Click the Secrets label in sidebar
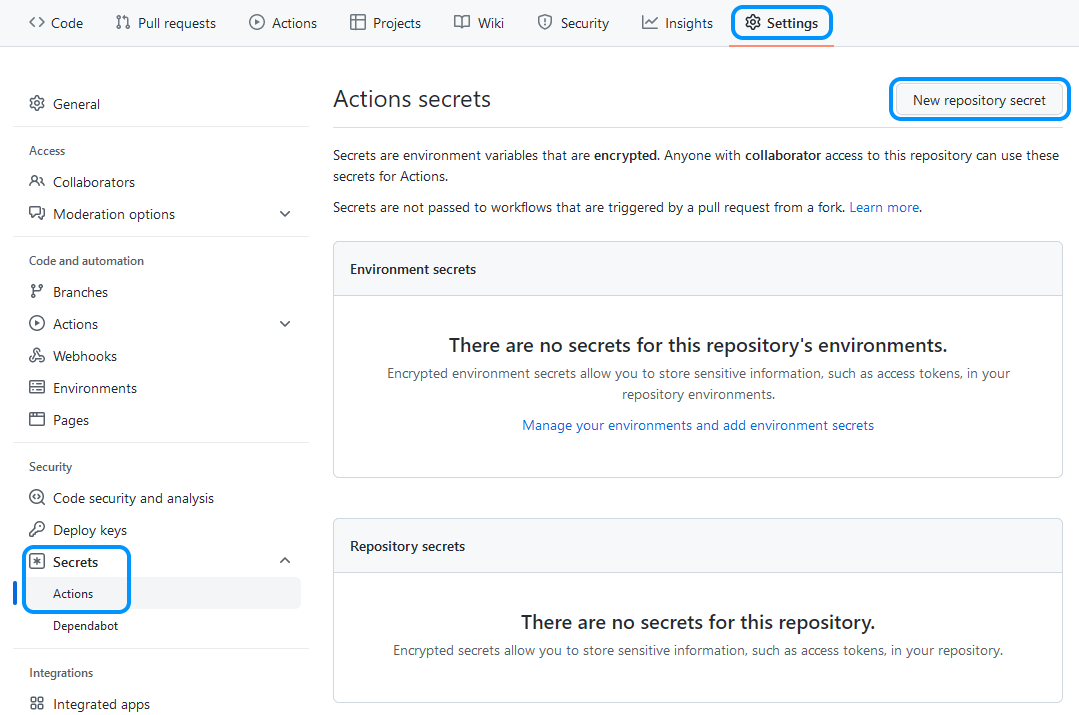Viewport: 1079px width, 715px height. click(75, 562)
